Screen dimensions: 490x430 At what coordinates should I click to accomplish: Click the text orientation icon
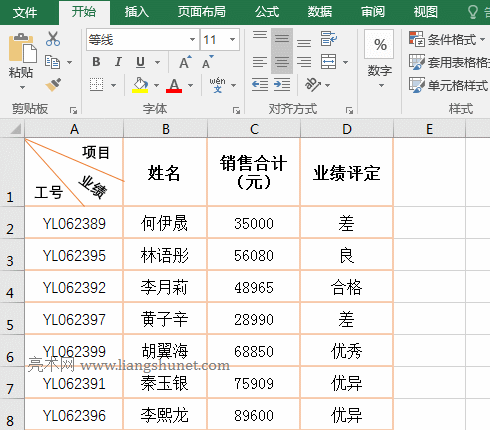pyautogui.click(x=313, y=85)
